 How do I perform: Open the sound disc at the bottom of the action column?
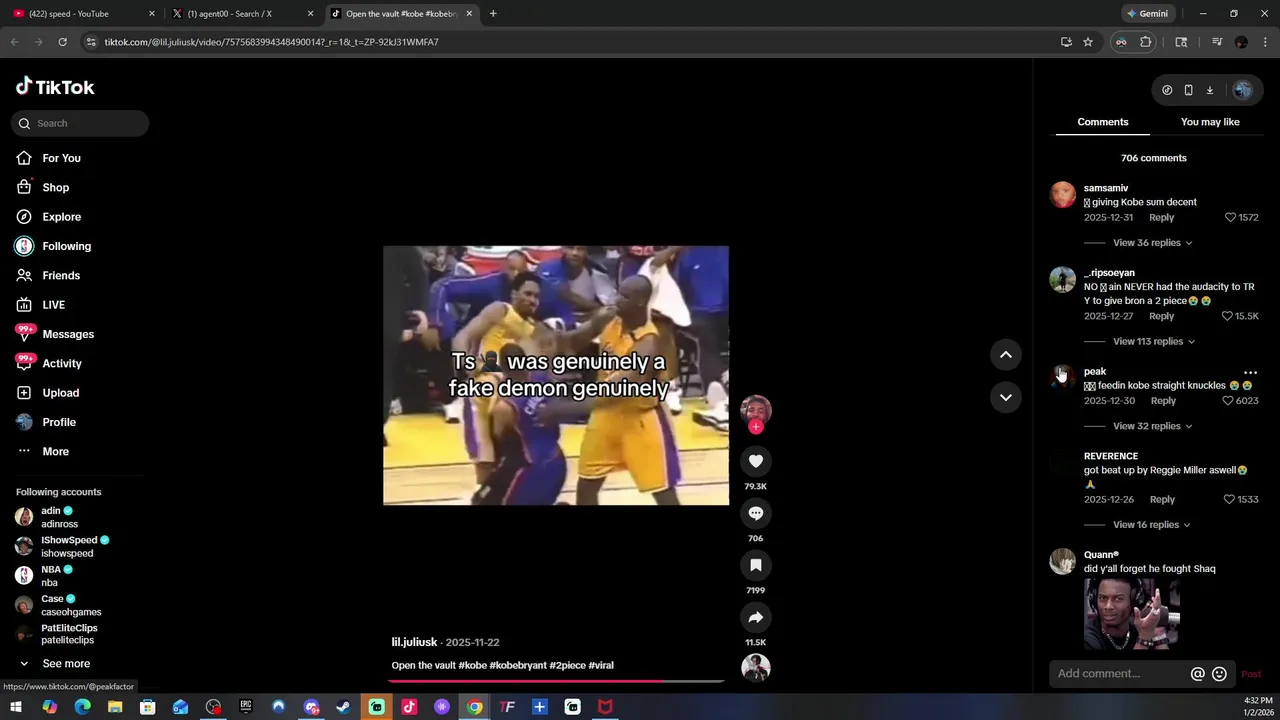click(x=756, y=667)
